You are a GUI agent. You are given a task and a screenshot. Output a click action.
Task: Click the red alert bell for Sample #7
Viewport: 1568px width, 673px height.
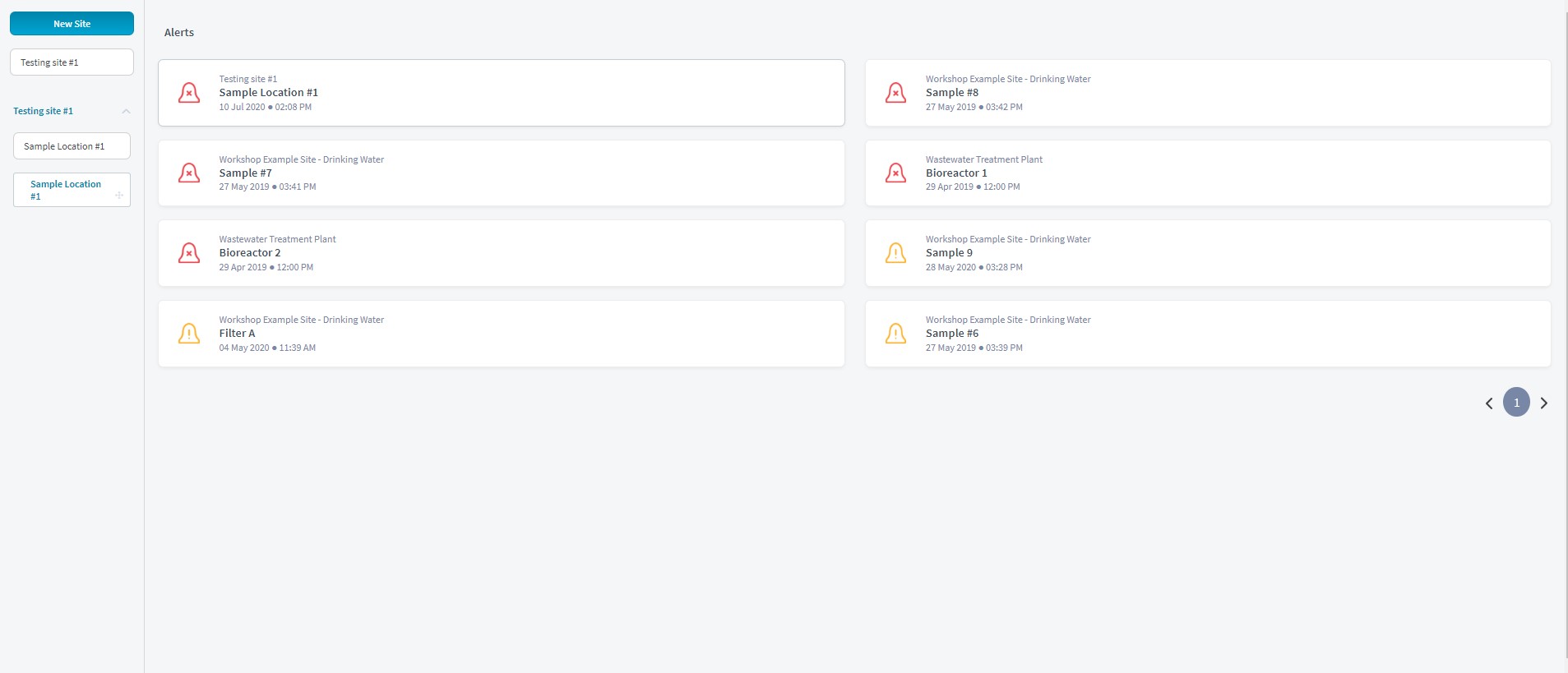pyautogui.click(x=189, y=173)
